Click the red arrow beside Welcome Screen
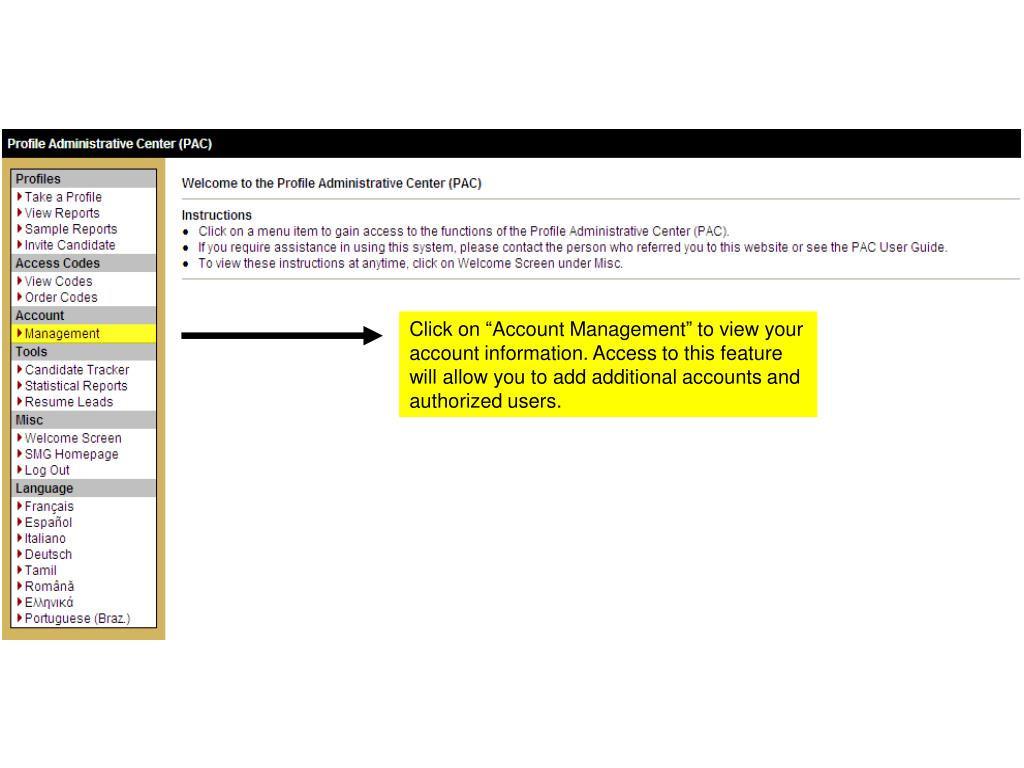 [x=20, y=437]
